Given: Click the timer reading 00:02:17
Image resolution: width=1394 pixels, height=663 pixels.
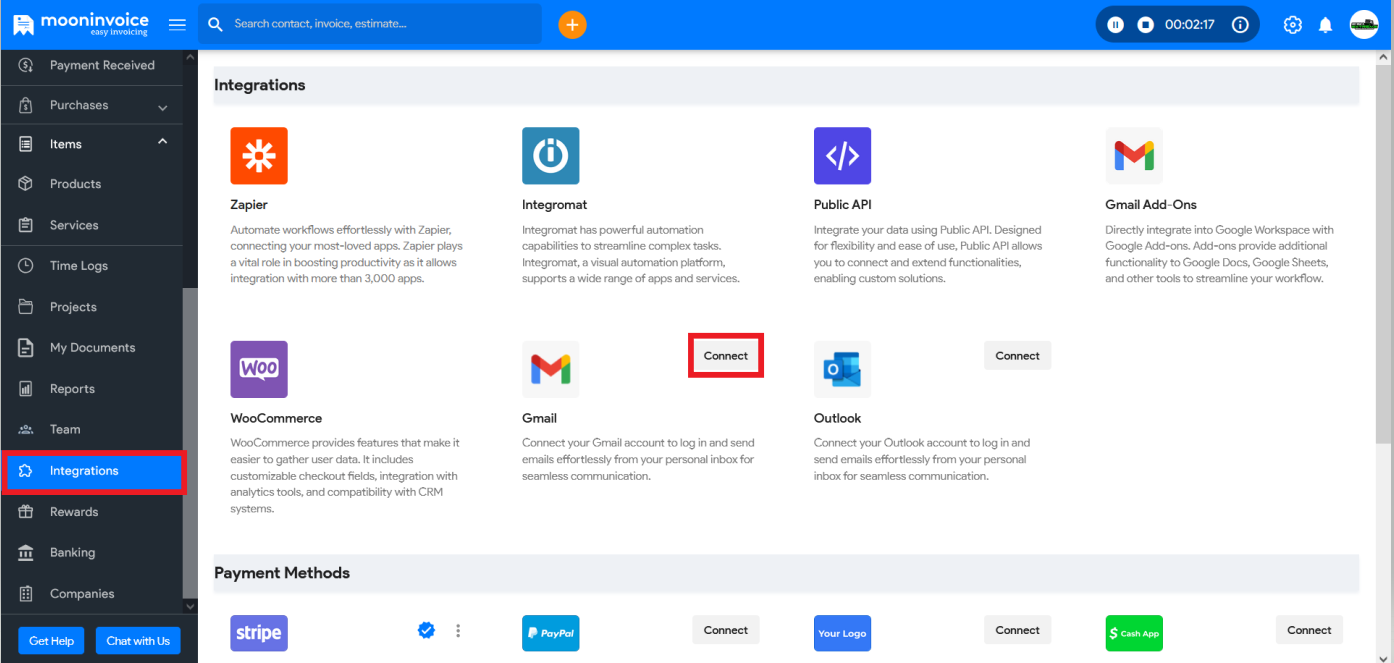Looking at the screenshot, I should (x=1190, y=24).
